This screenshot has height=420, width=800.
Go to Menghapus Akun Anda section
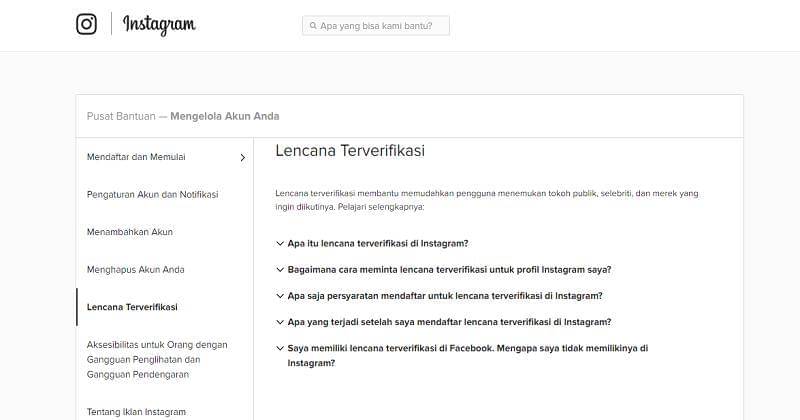[136, 269]
